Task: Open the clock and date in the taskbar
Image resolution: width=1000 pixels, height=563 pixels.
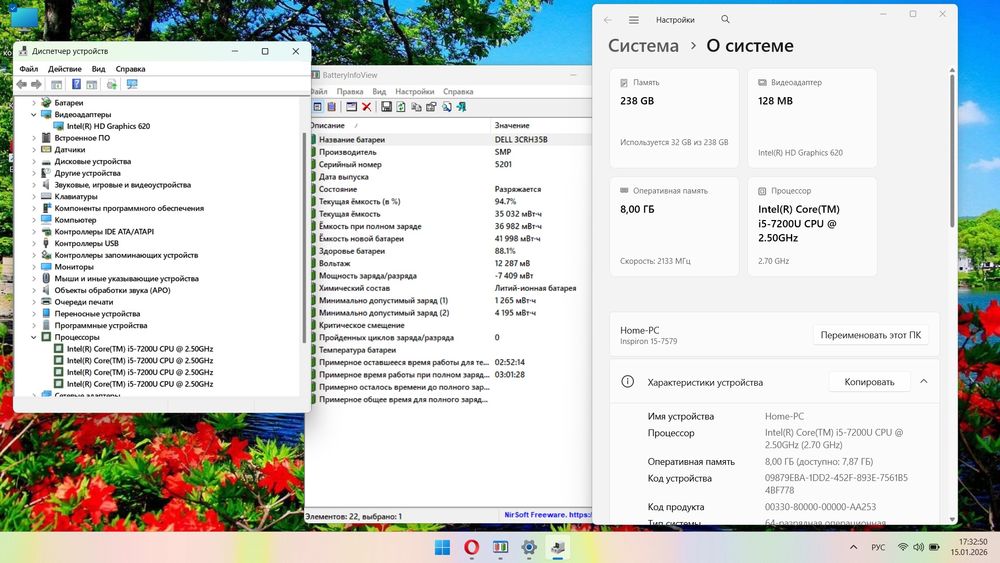Action: click(969, 547)
